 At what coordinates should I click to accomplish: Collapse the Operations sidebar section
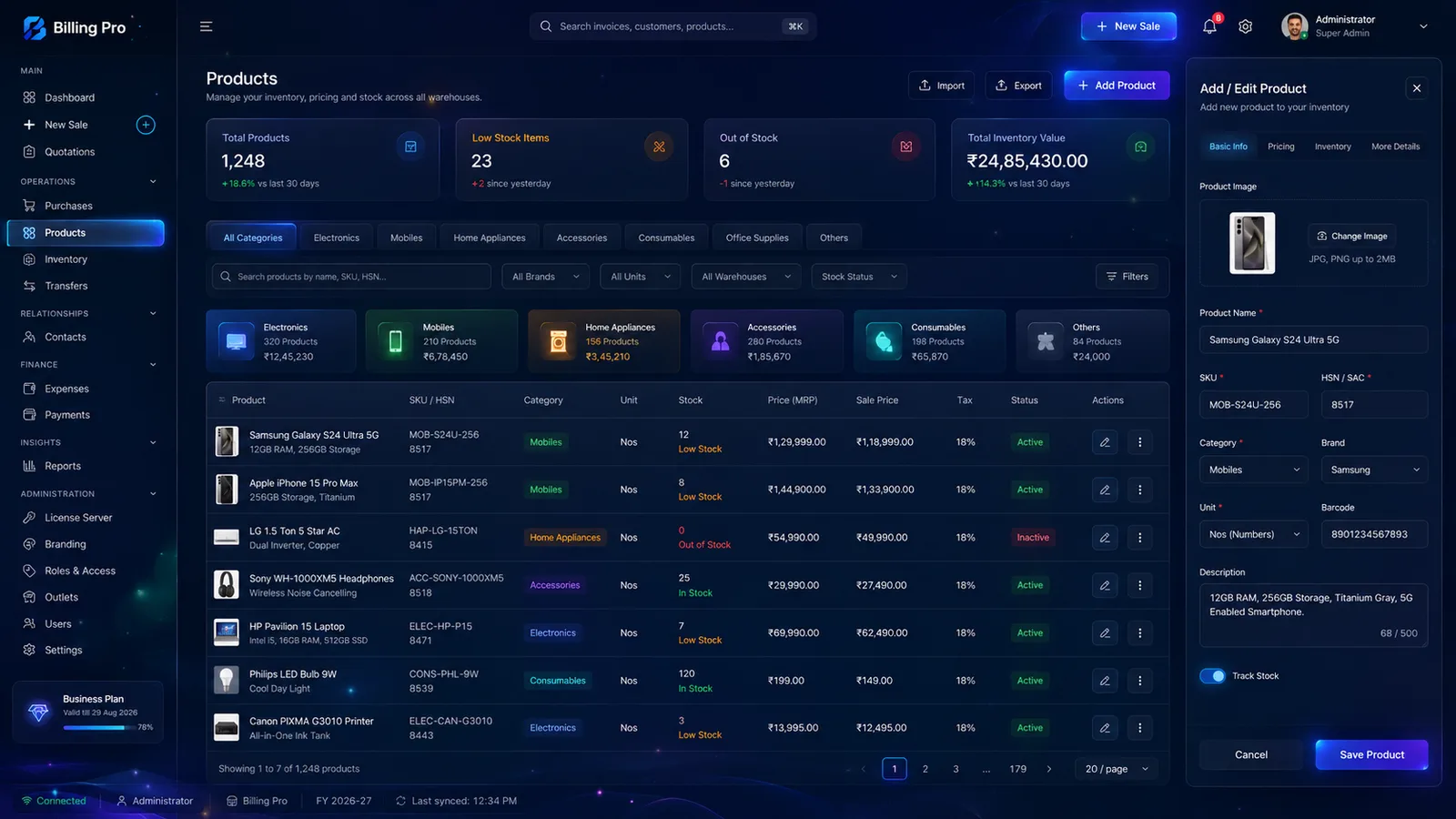click(x=153, y=182)
